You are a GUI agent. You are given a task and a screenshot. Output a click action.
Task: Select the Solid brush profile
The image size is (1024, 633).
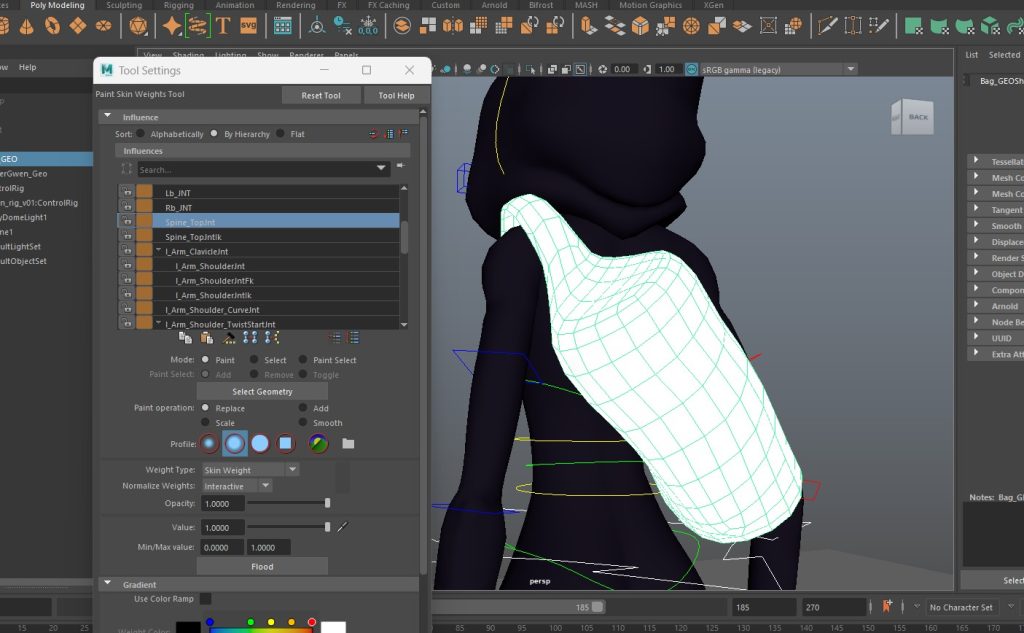pos(260,444)
